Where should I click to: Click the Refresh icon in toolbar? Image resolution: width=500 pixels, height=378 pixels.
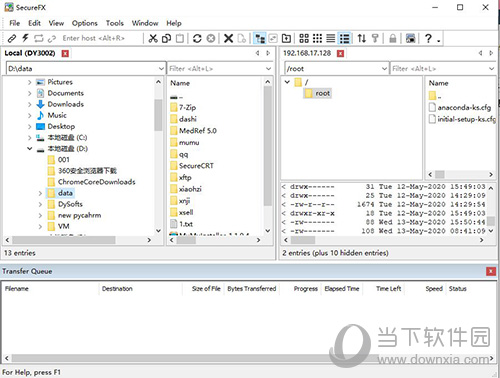(x=197, y=38)
